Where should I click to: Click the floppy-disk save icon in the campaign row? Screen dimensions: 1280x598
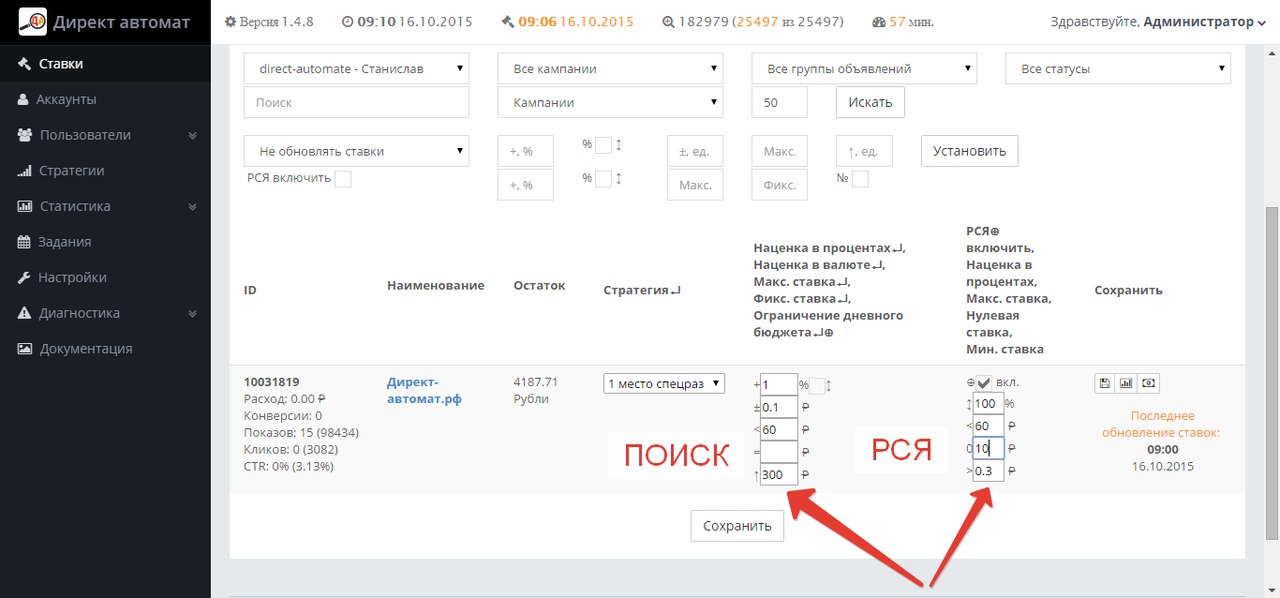pos(1104,383)
